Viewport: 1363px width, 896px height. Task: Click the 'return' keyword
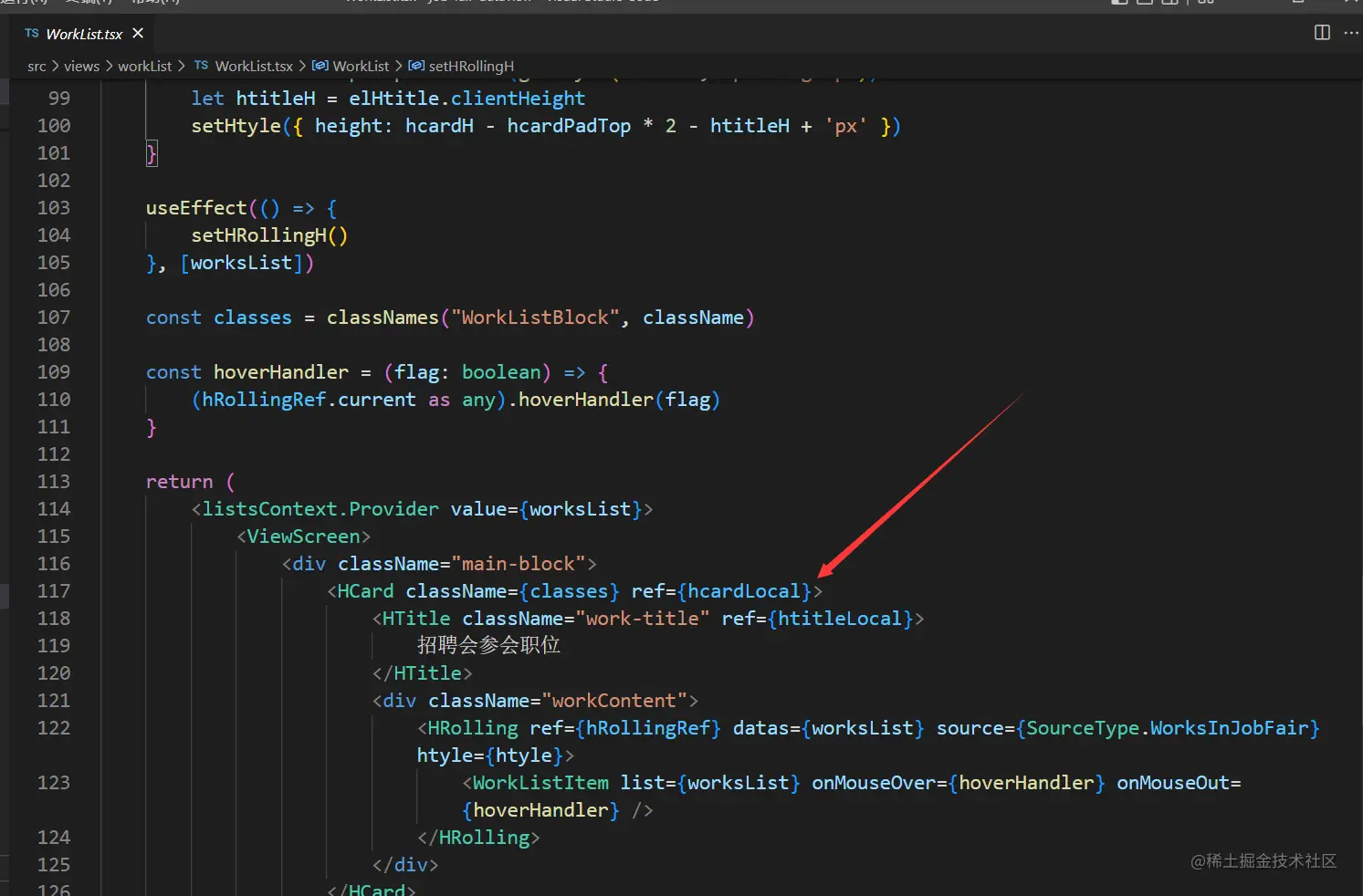click(179, 482)
